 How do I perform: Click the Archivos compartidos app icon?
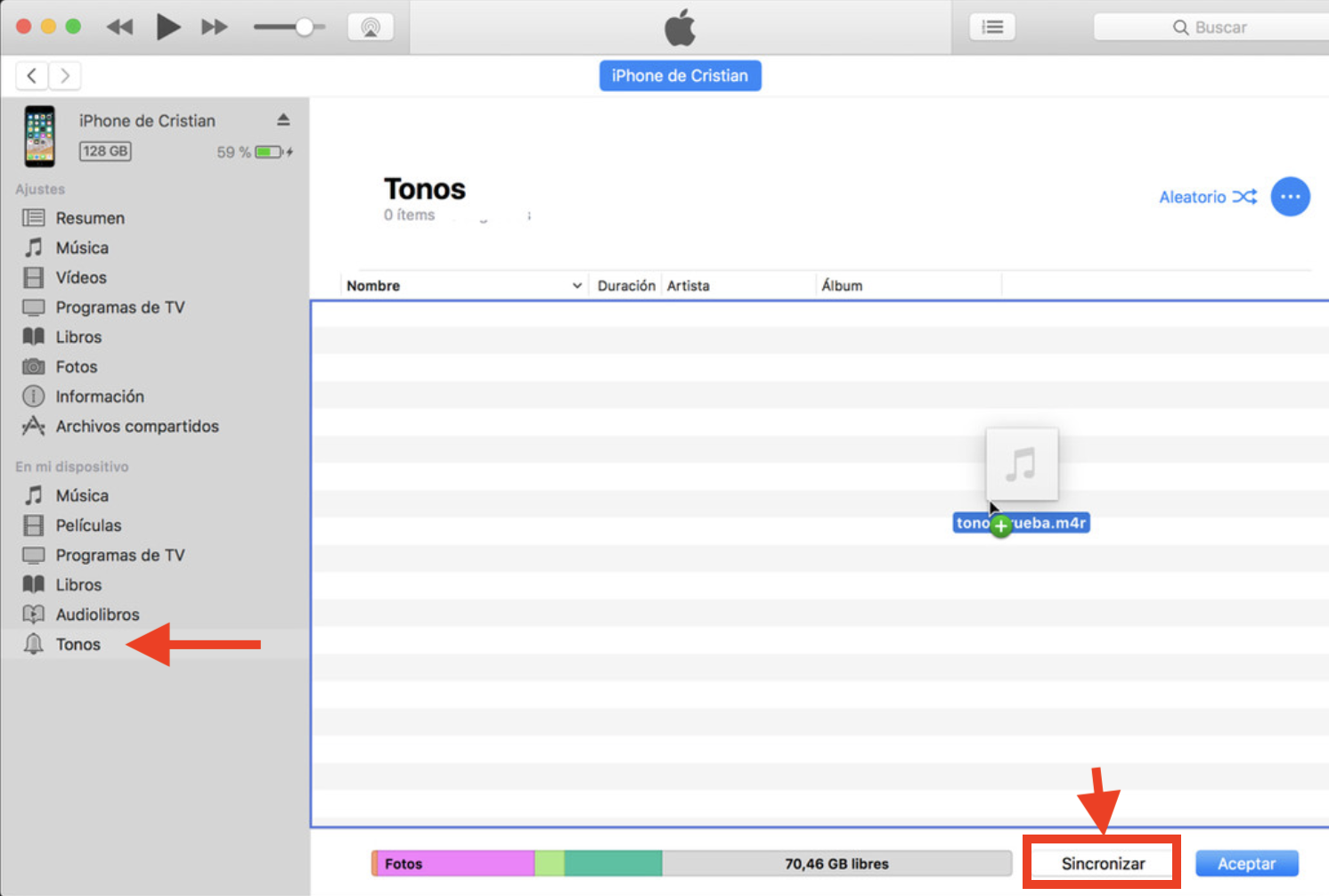point(34,426)
